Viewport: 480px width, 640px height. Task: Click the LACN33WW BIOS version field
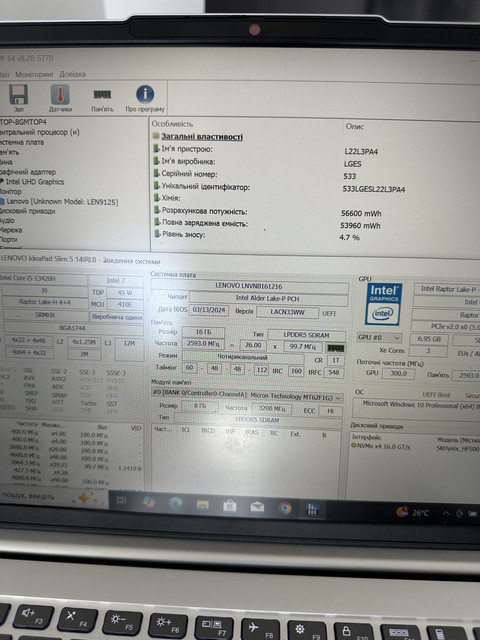pos(288,312)
